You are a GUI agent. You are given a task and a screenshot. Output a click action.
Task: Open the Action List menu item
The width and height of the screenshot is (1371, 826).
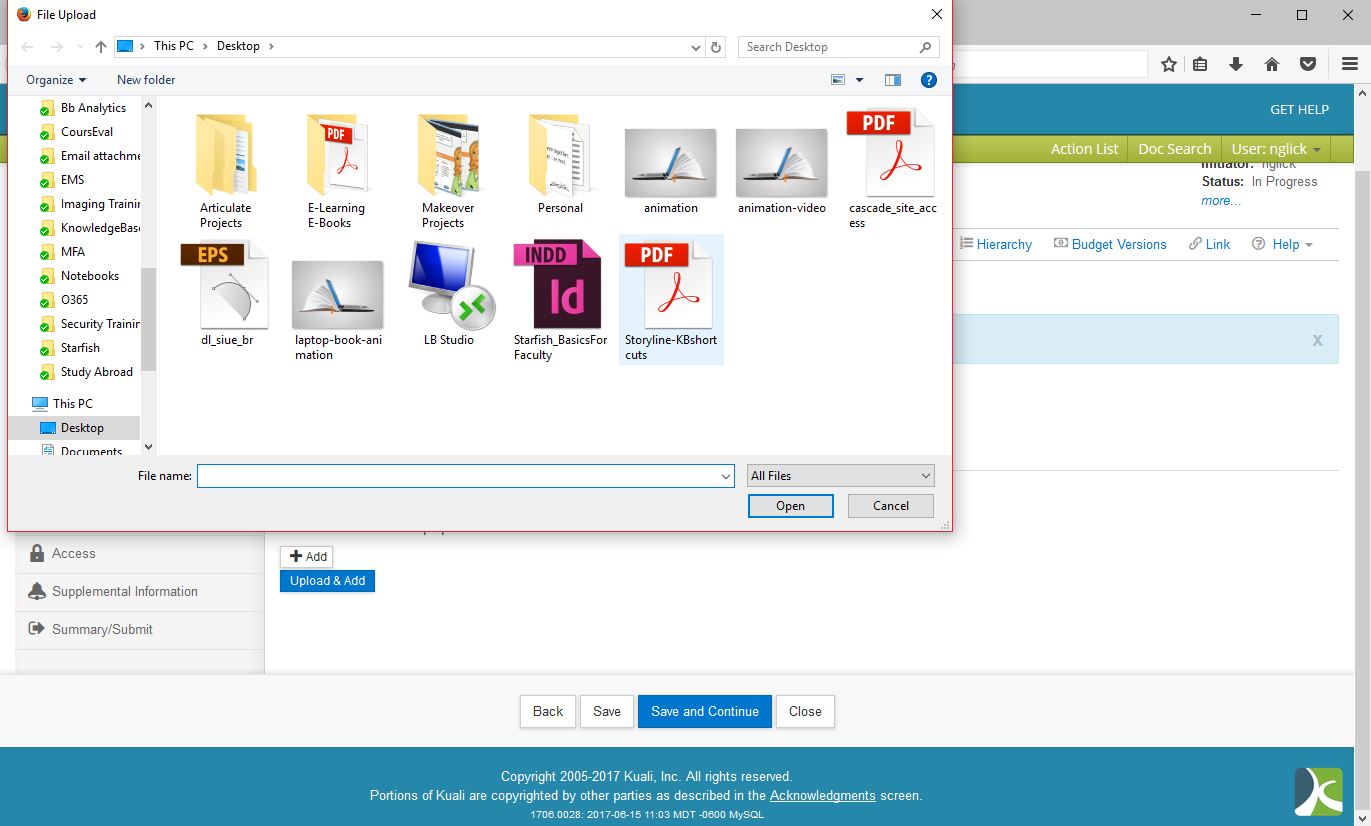click(1084, 149)
